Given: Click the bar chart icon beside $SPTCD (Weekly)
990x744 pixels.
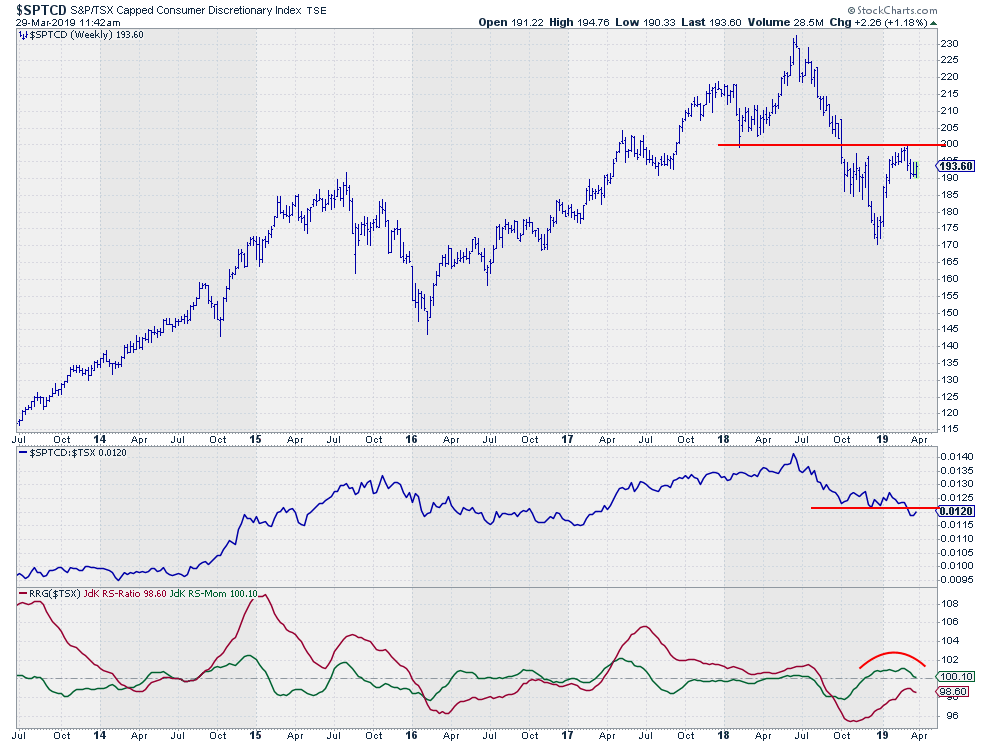Looking at the screenshot, I should click(23, 35).
